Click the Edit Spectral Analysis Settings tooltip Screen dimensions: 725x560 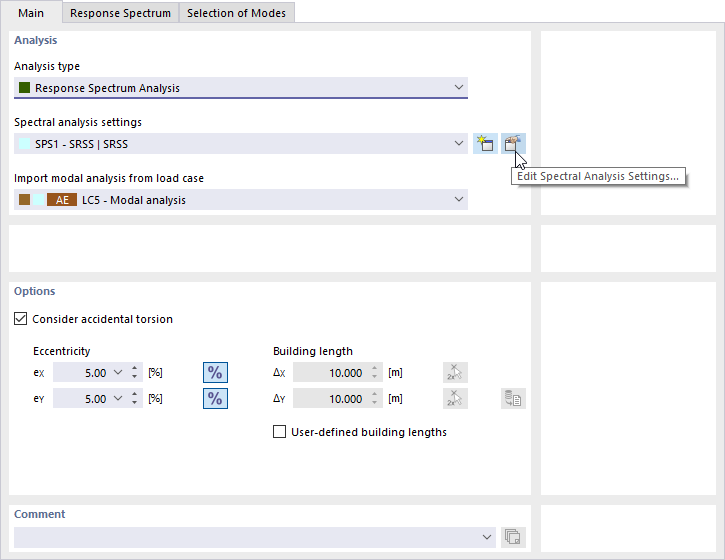click(x=598, y=176)
